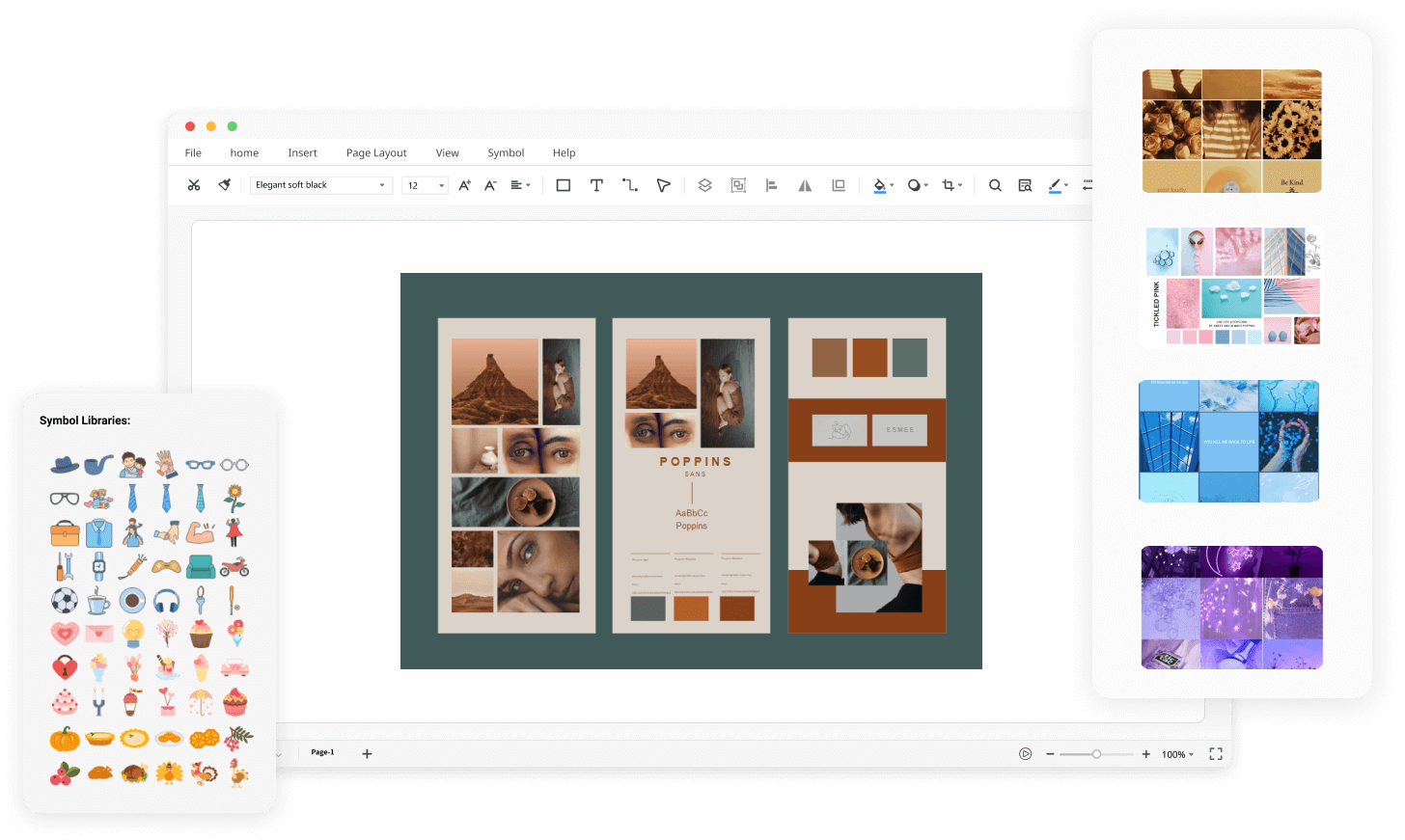The image size is (1405, 840).
Task: Open the font name dropdown Elegant soft black
Action: (x=321, y=185)
